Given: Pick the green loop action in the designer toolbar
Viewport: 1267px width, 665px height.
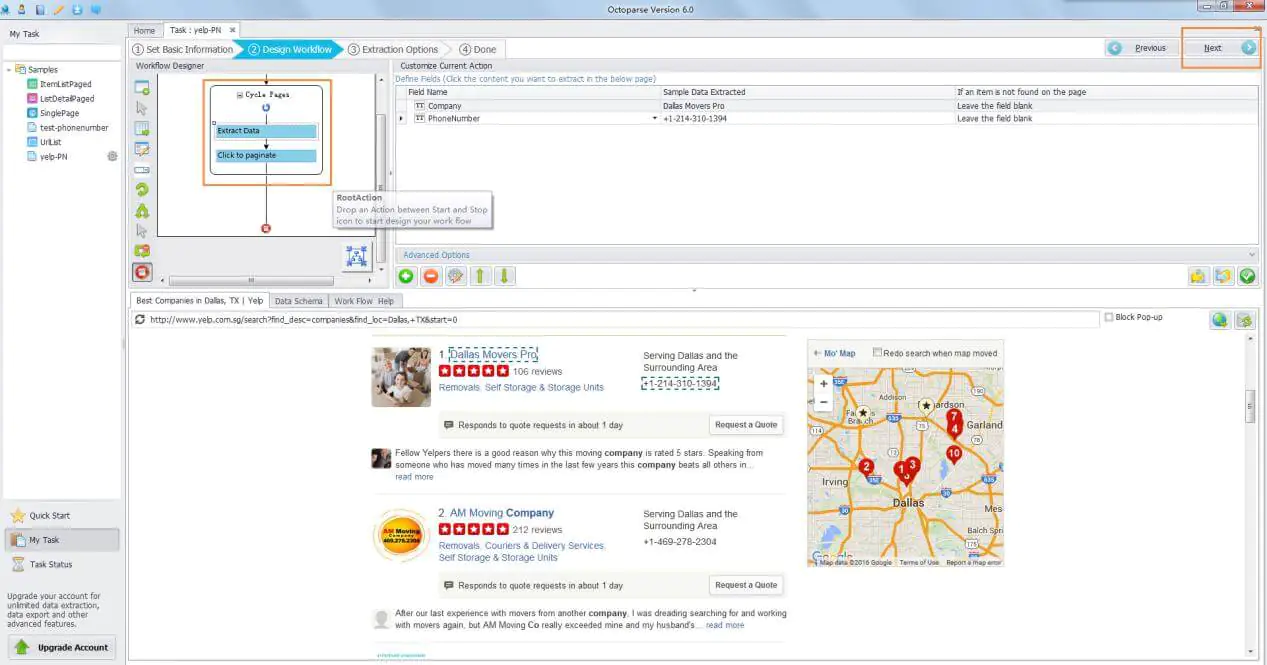Looking at the screenshot, I should pyautogui.click(x=142, y=189).
